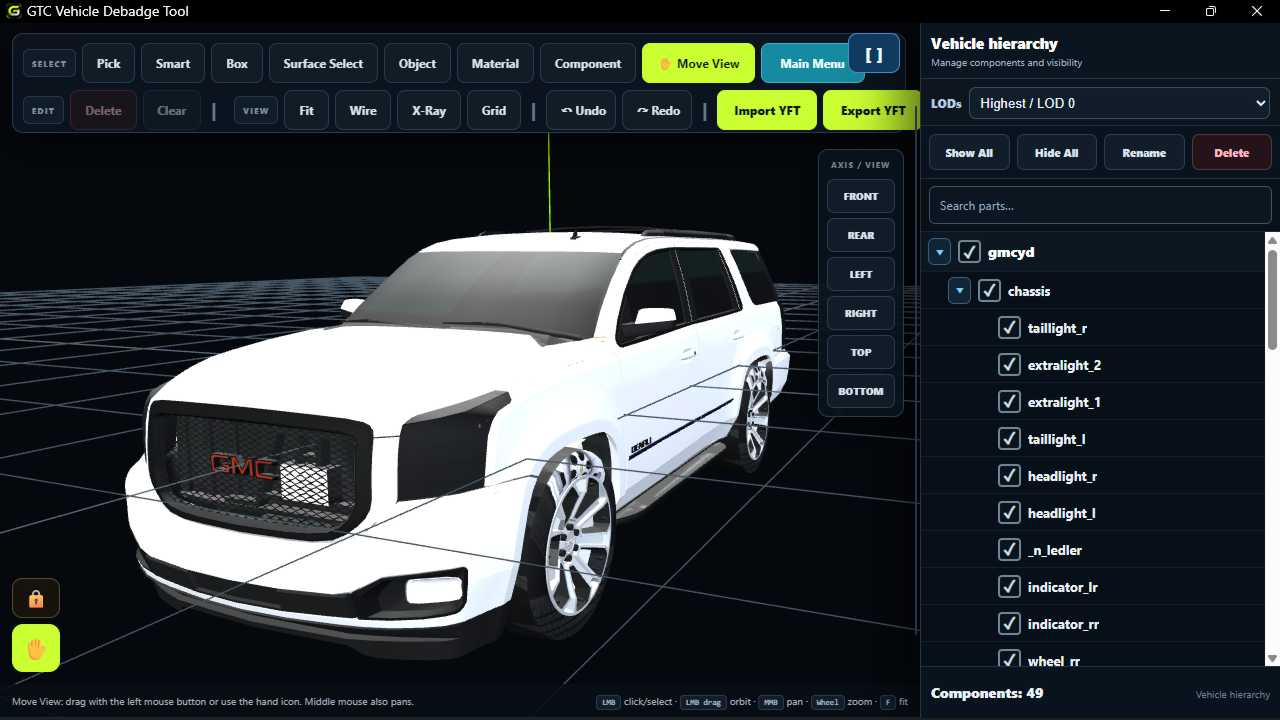1280x720 pixels.
Task: Select the taillight_r part label
Action: pyautogui.click(x=1057, y=328)
